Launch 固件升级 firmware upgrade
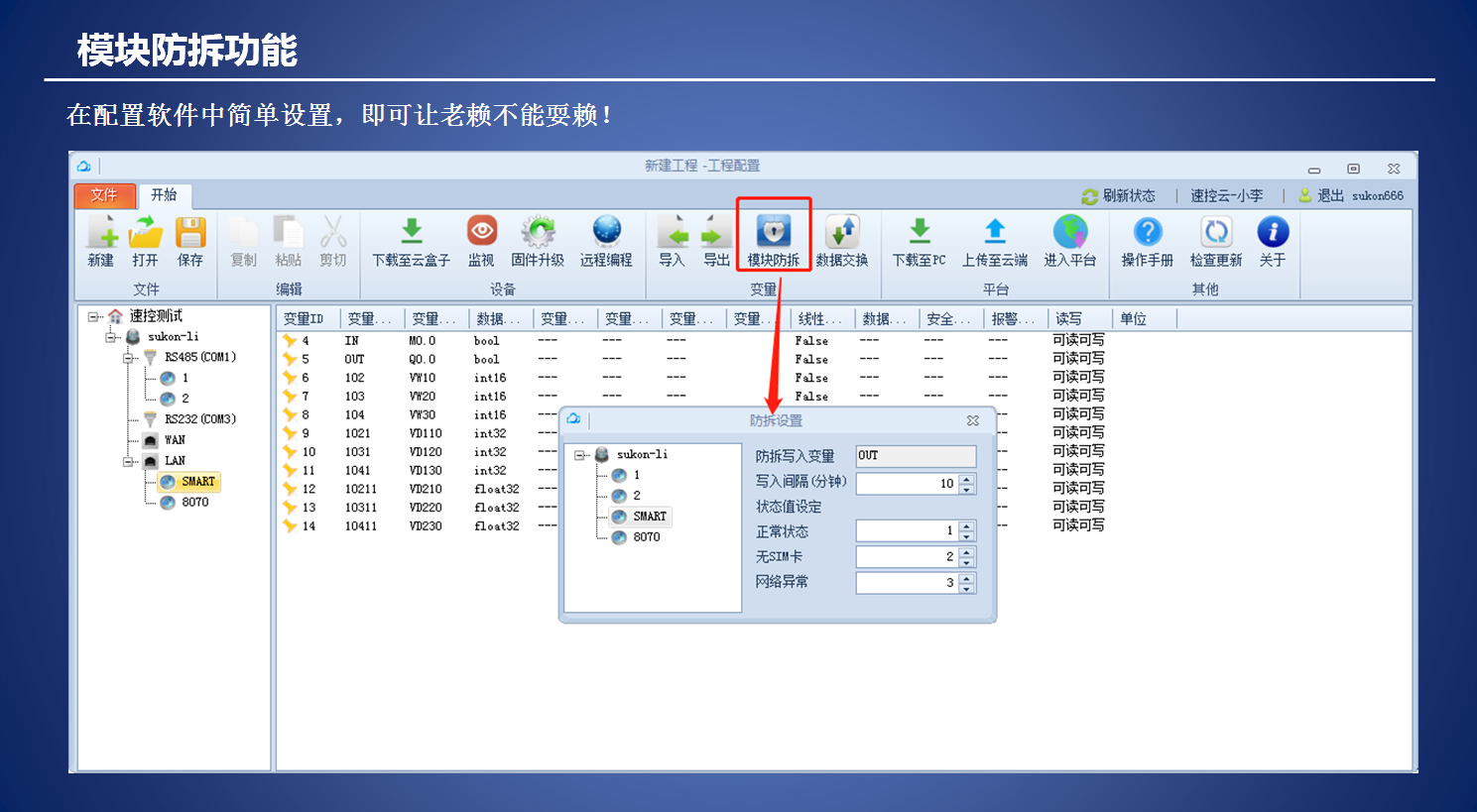Viewport: 1477px width, 812px height. click(x=538, y=233)
